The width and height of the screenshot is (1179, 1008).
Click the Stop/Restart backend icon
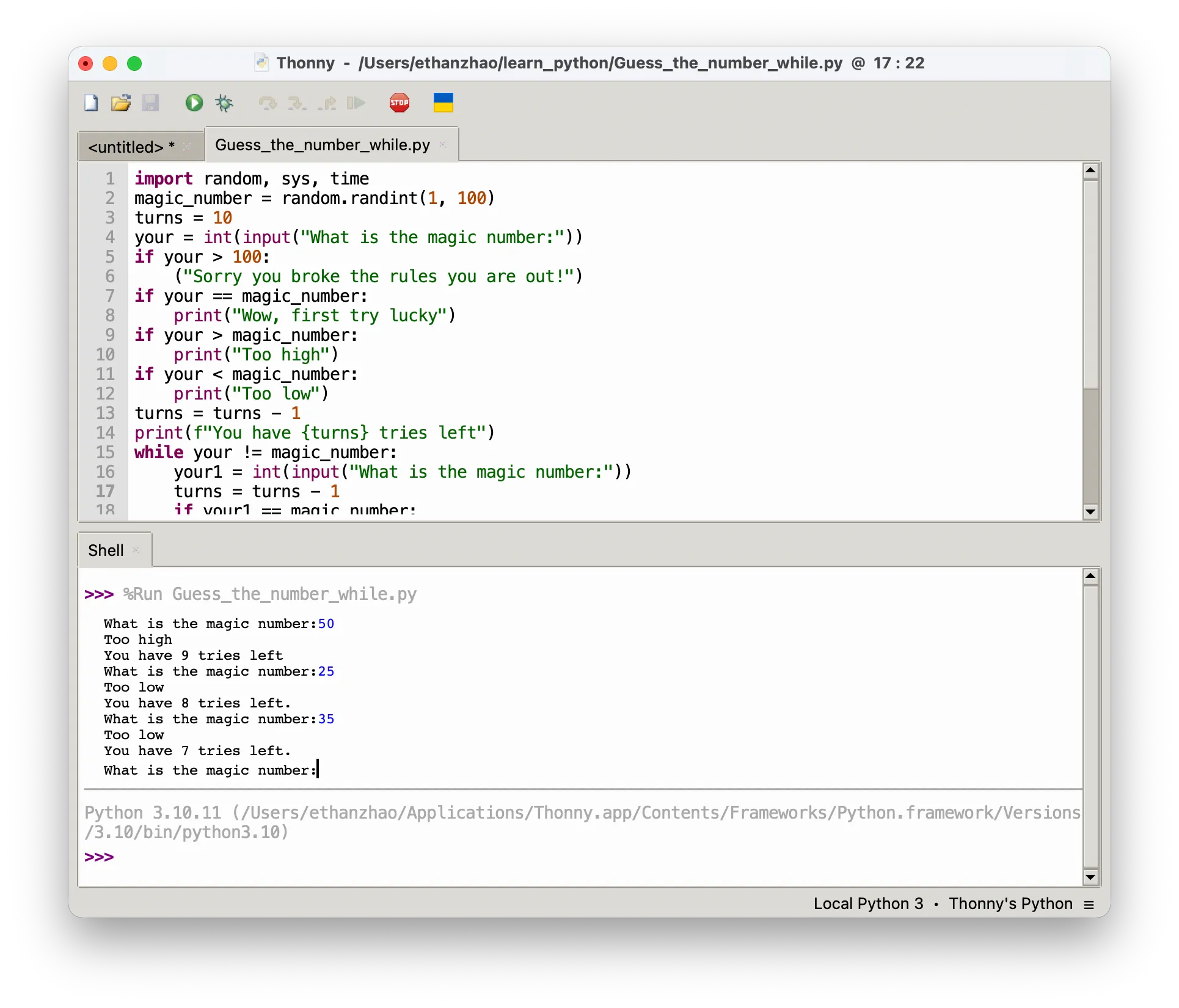point(400,103)
